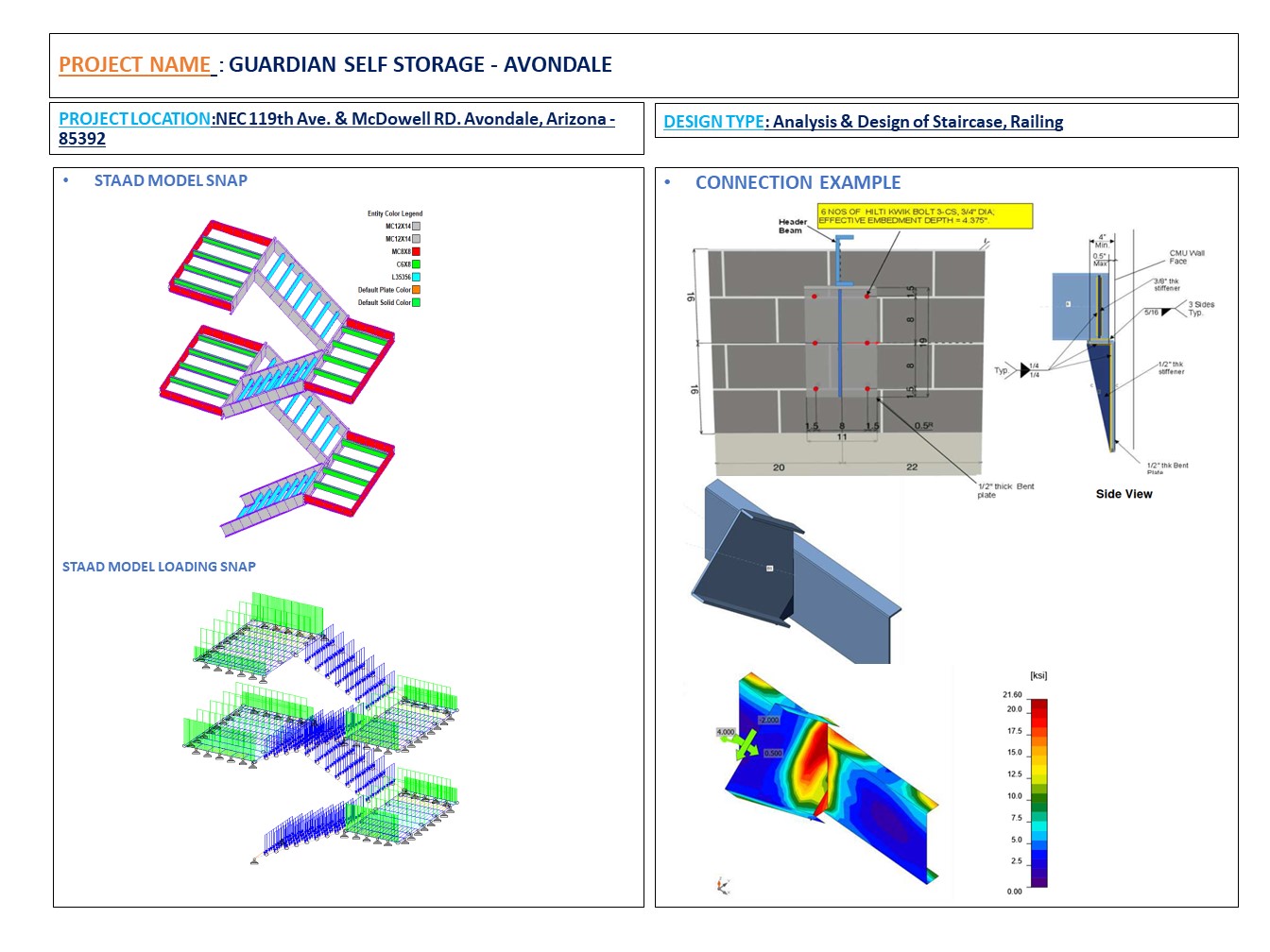This screenshot has width=1270, height=952.
Task: Click the Side View label
Action: 1124,494
